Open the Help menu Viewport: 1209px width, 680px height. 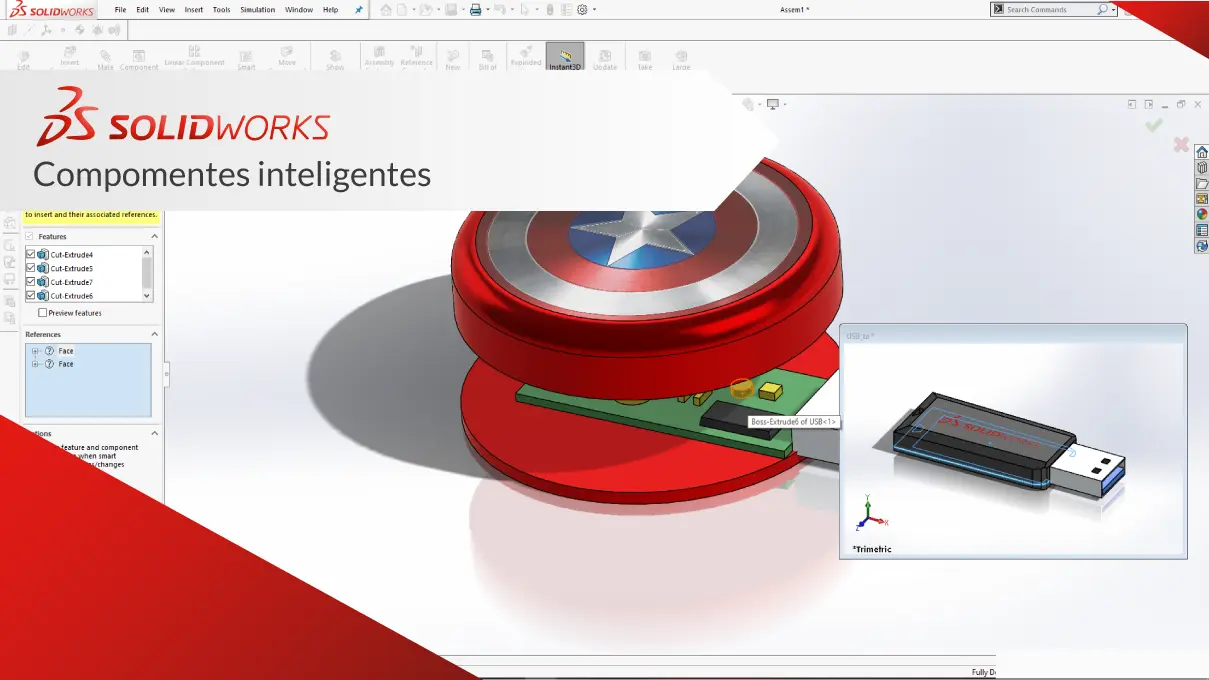(x=330, y=10)
